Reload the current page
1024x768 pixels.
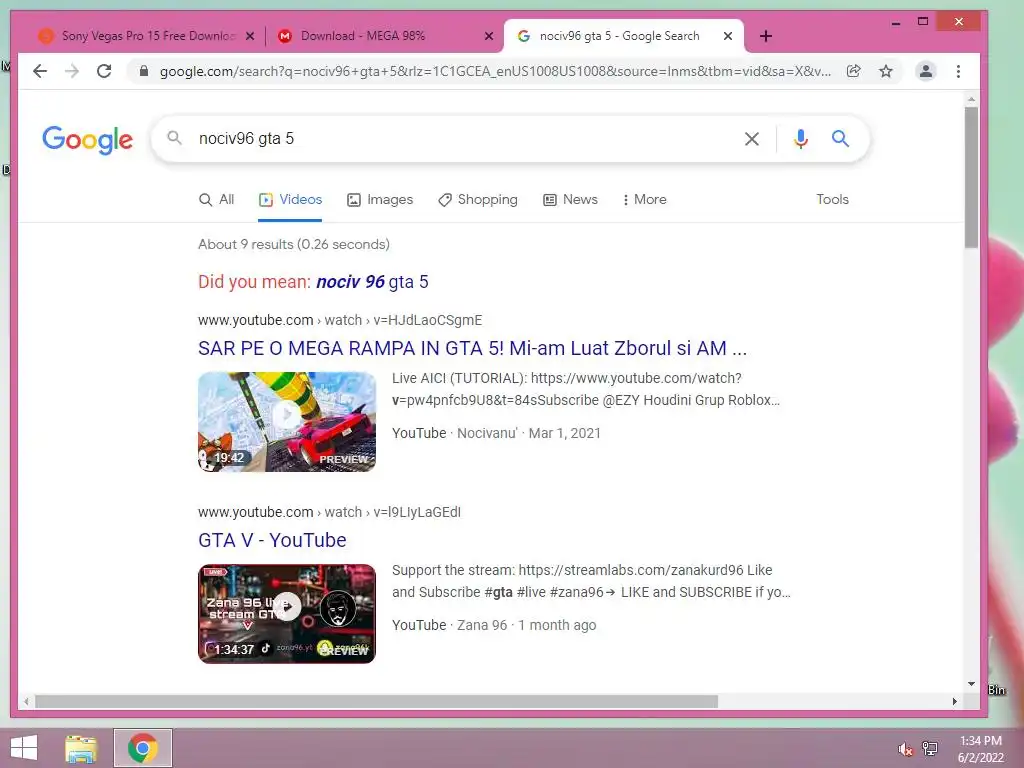tap(104, 71)
